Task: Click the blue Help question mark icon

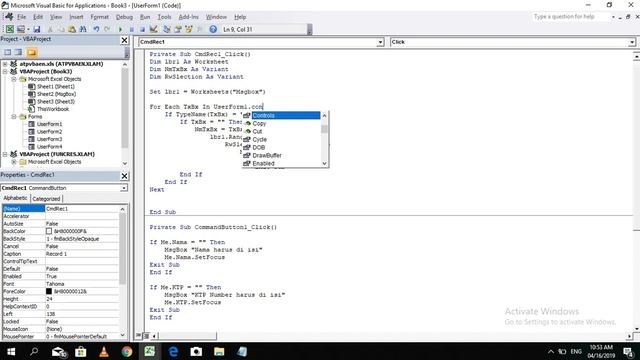Action: pos(213,29)
